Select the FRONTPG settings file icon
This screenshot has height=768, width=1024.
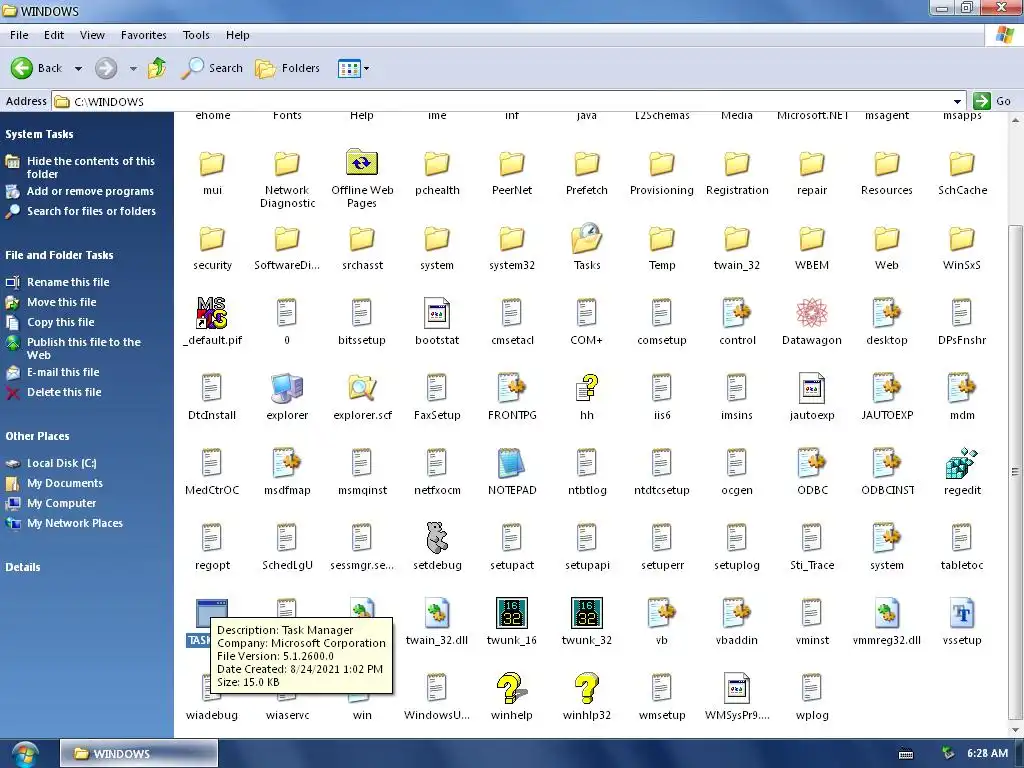pos(511,388)
